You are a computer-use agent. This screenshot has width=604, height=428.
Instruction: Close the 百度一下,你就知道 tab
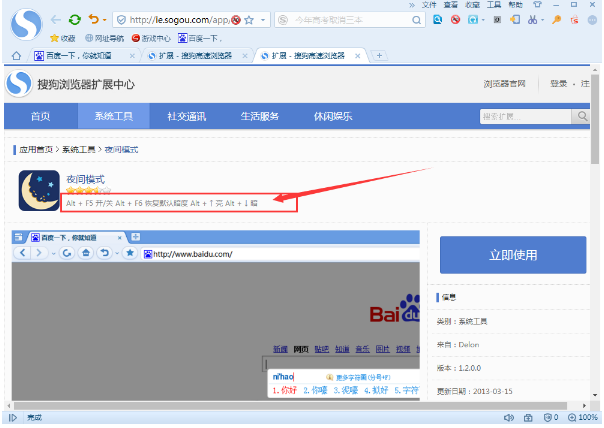tap(132, 56)
